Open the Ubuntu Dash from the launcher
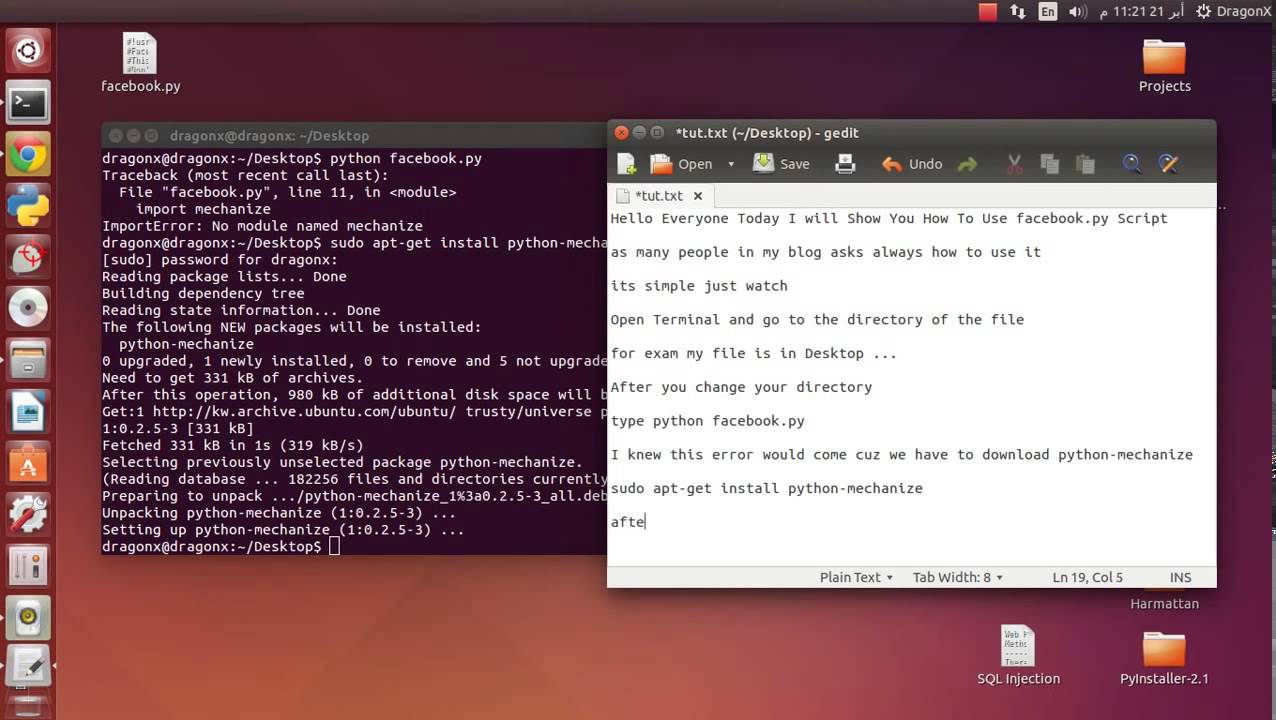This screenshot has width=1276, height=720. coord(28,50)
